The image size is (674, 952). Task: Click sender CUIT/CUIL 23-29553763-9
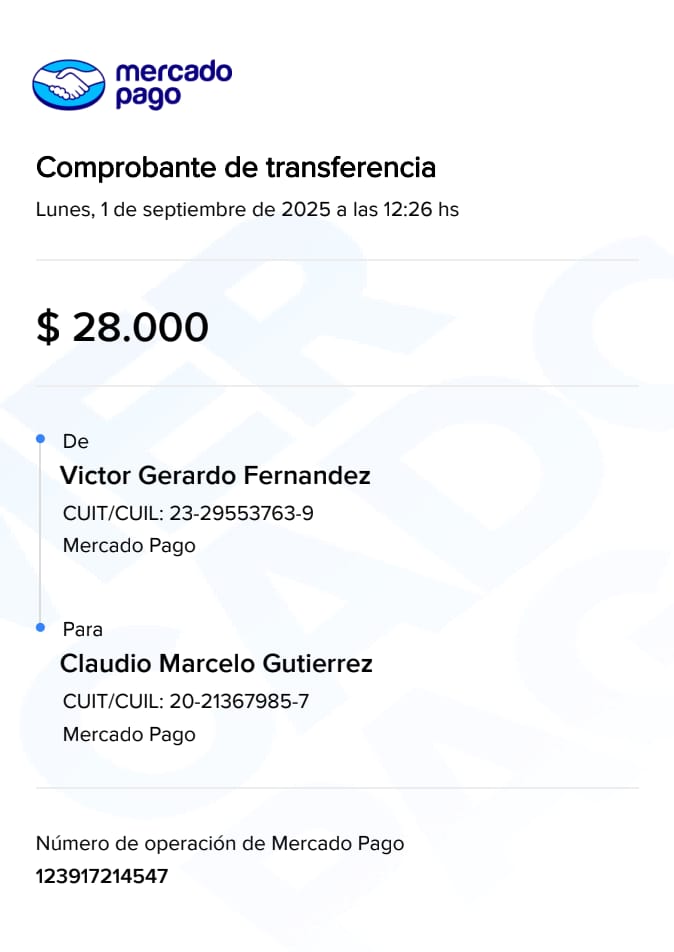pos(241,513)
